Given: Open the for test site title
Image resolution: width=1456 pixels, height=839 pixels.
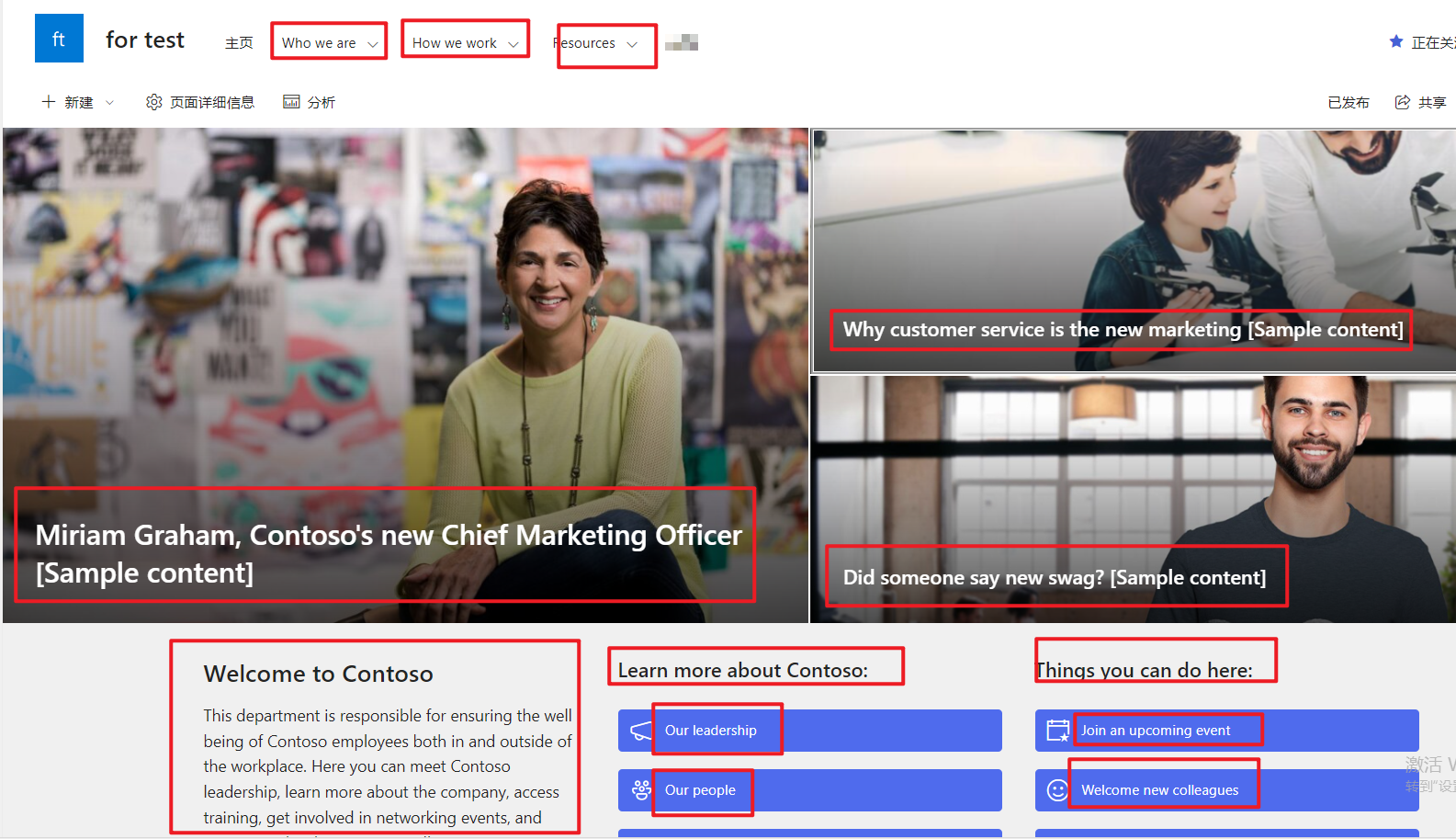Looking at the screenshot, I should [145, 40].
